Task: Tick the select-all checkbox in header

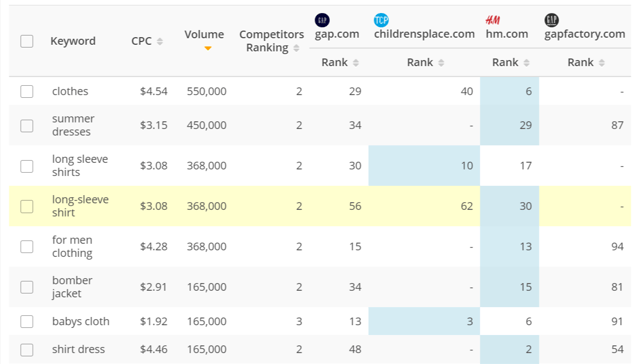Action: 27,41
